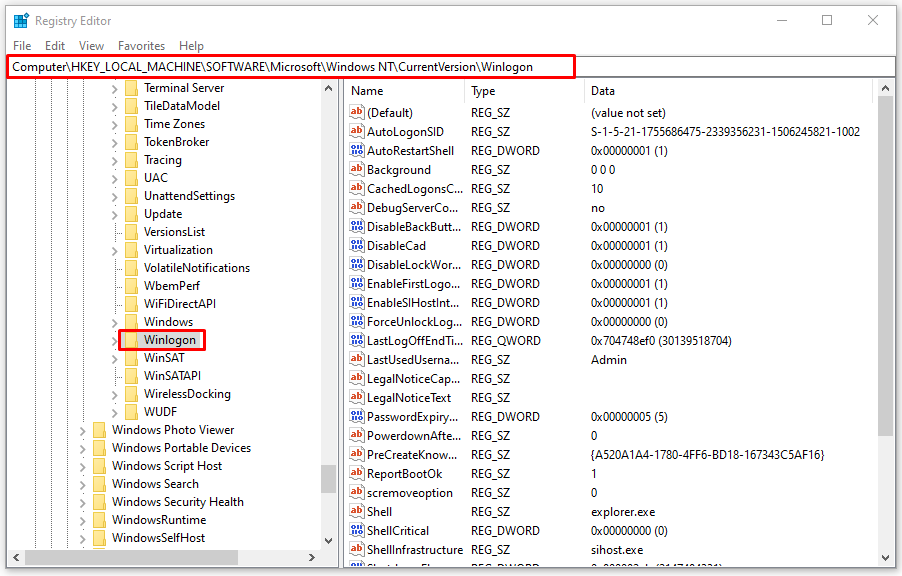Click the AutoRestartShell DWORD value icon
Screen dimensions: 902x576
tap(357, 150)
